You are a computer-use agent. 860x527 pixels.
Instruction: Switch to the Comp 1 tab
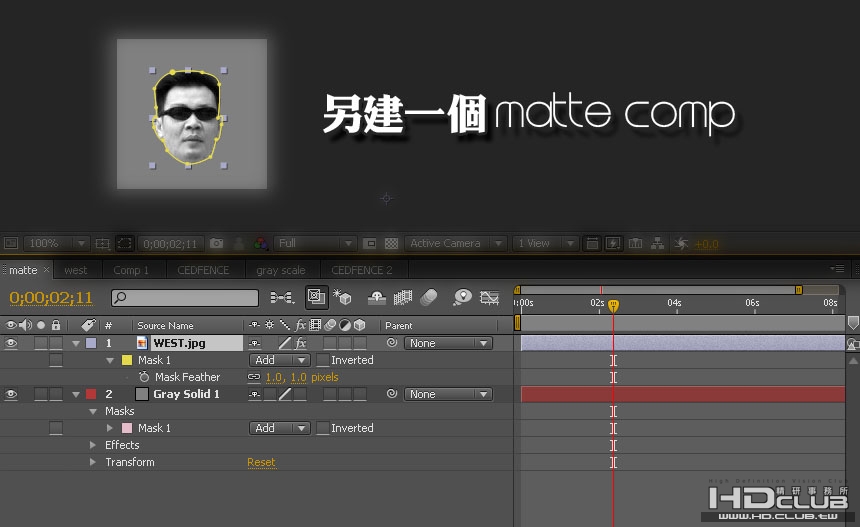coord(131,270)
